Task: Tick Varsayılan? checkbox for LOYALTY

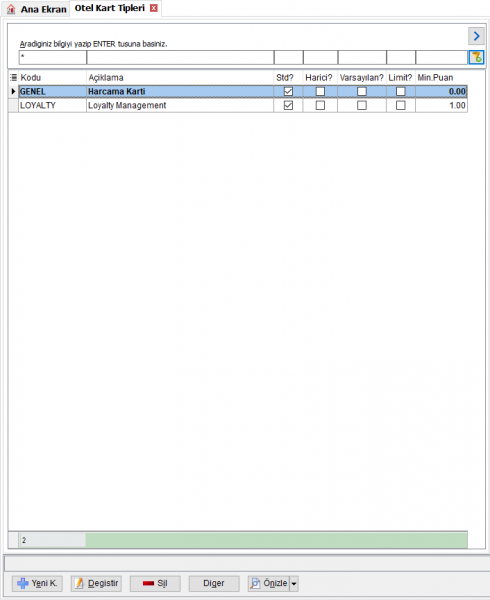Action: (x=361, y=105)
